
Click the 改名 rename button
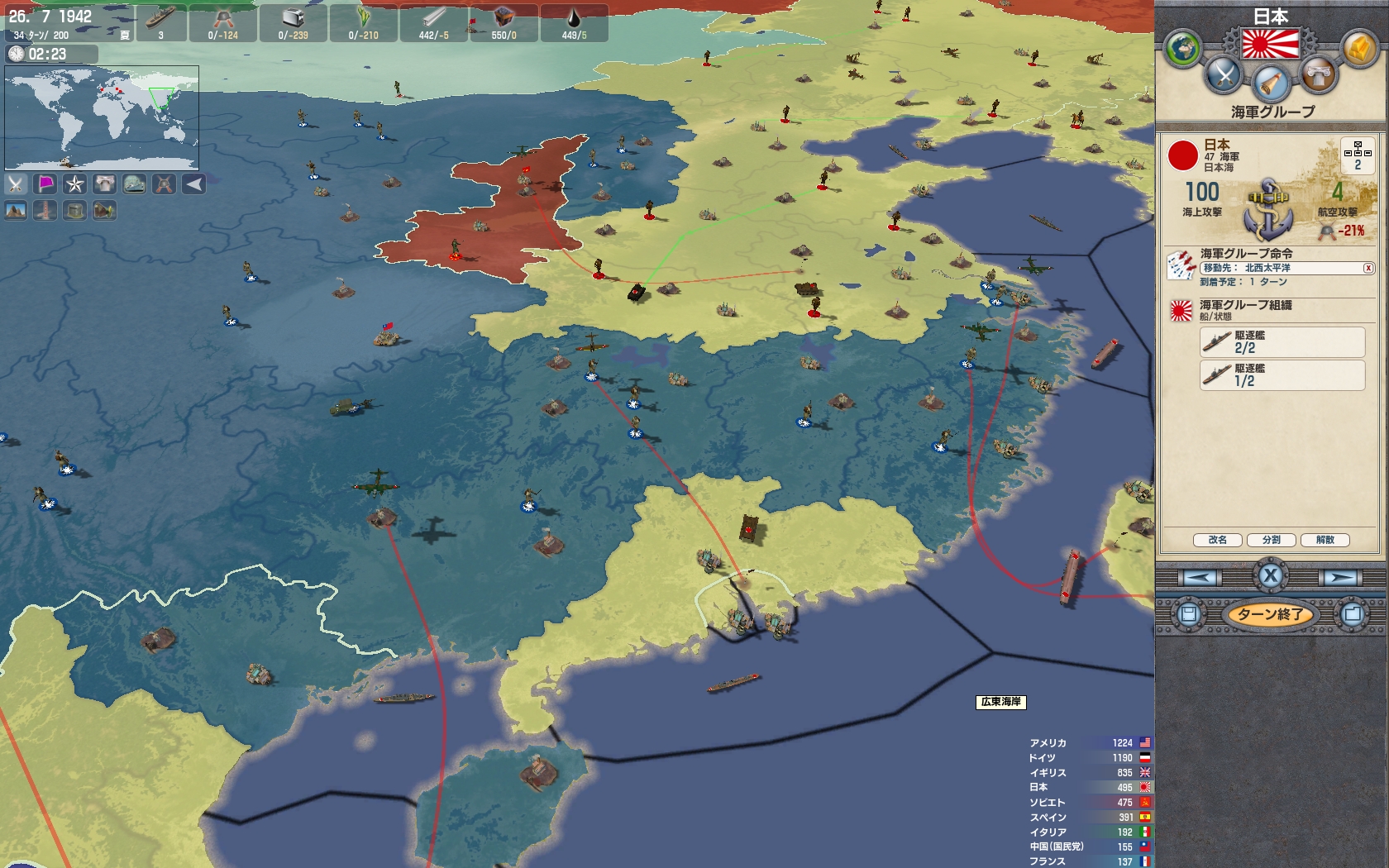1218,540
